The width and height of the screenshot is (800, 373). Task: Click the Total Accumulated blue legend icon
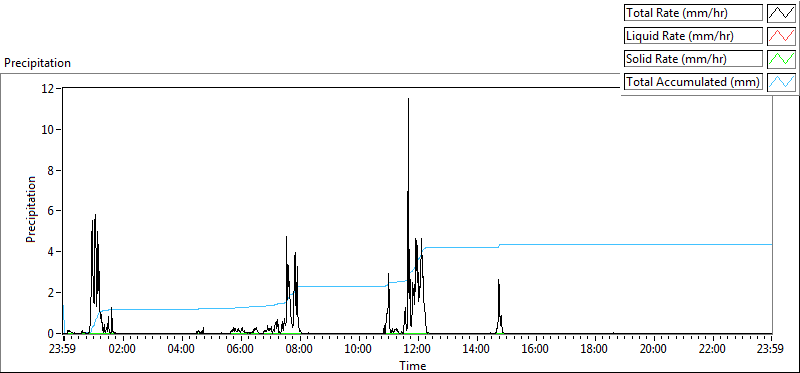pyautogui.click(x=782, y=82)
